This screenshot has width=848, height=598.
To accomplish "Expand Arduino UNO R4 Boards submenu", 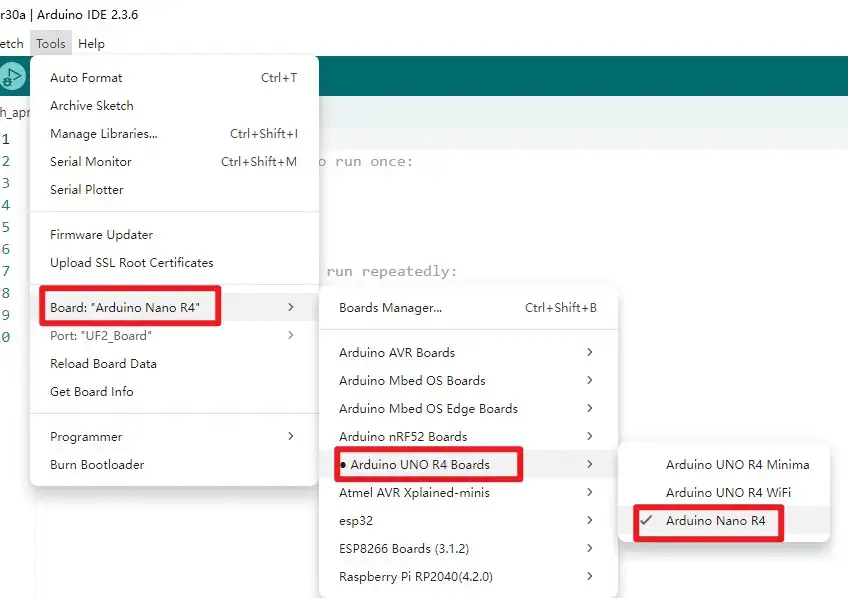I will pos(468,464).
